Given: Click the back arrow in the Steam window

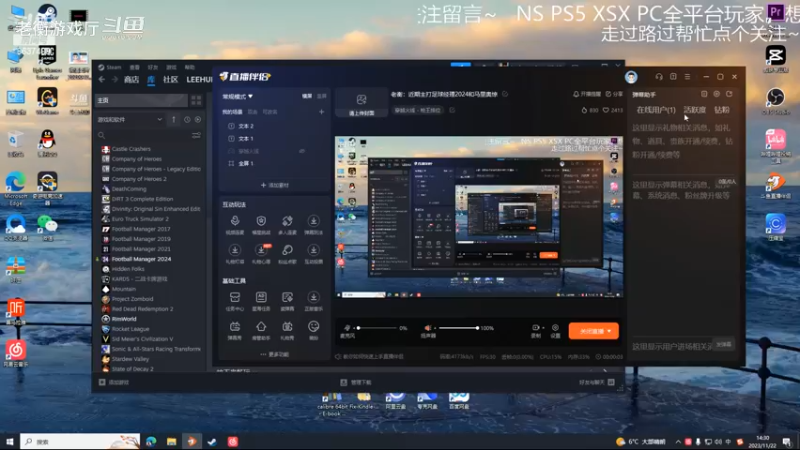Looking at the screenshot, I should click(102, 80).
